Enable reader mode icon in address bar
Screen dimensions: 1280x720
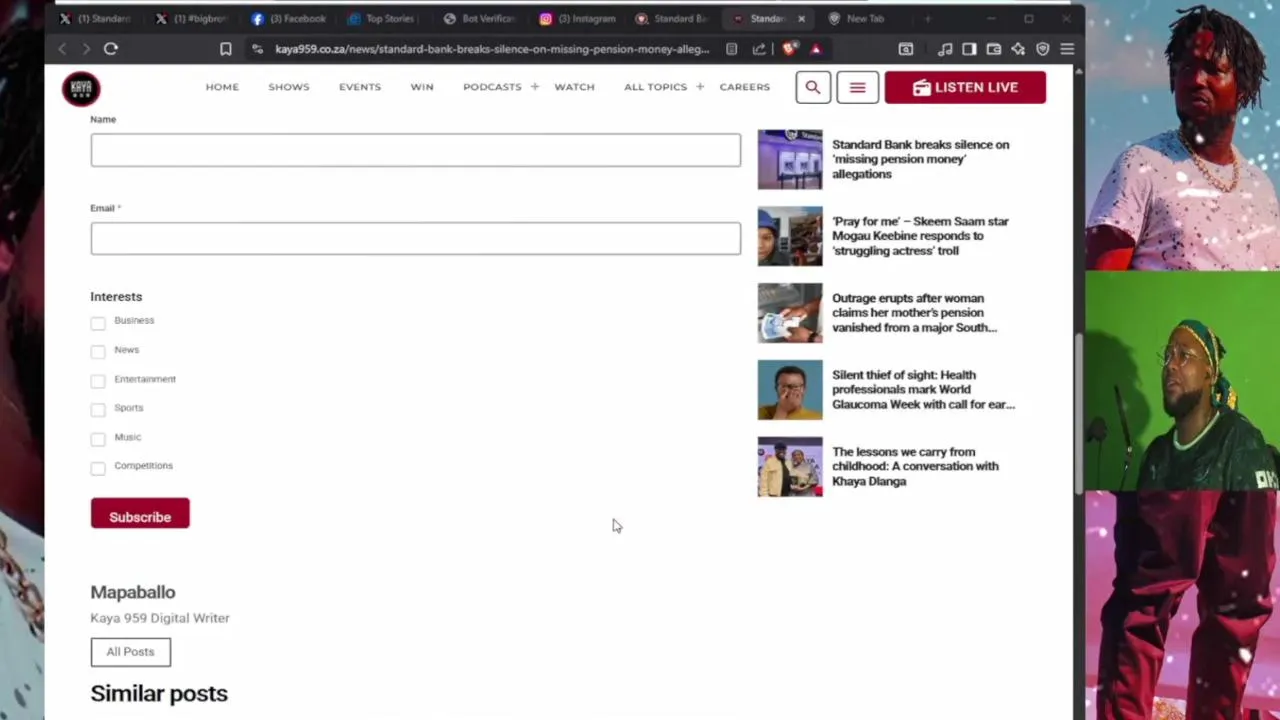pyautogui.click(x=732, y=49)
